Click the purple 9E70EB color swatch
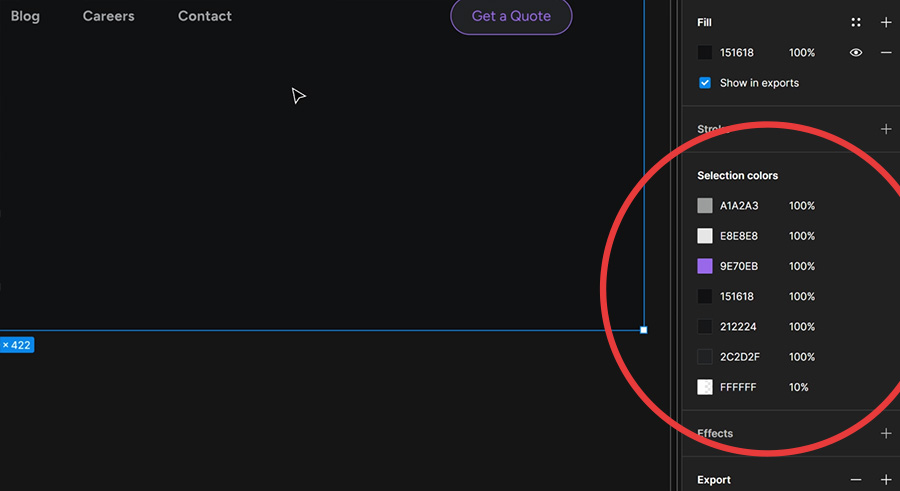Viewport: 900px width, 491px height. [705, 266]
